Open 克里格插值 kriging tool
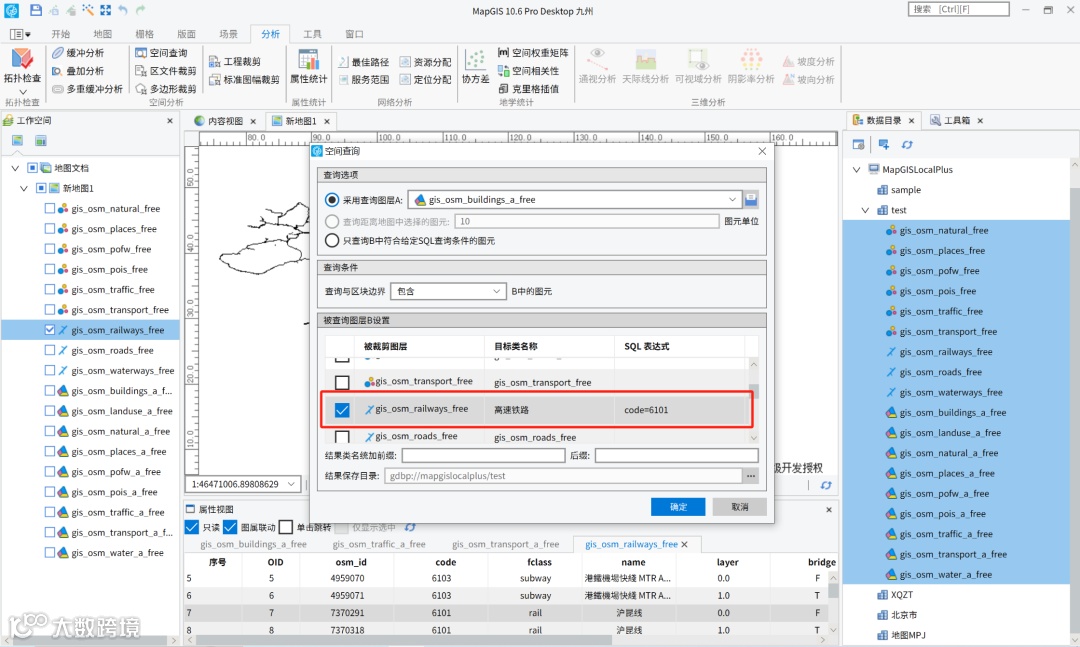Image resolution: width=1080 pixels, height=647 pixels. pos(529,89)
